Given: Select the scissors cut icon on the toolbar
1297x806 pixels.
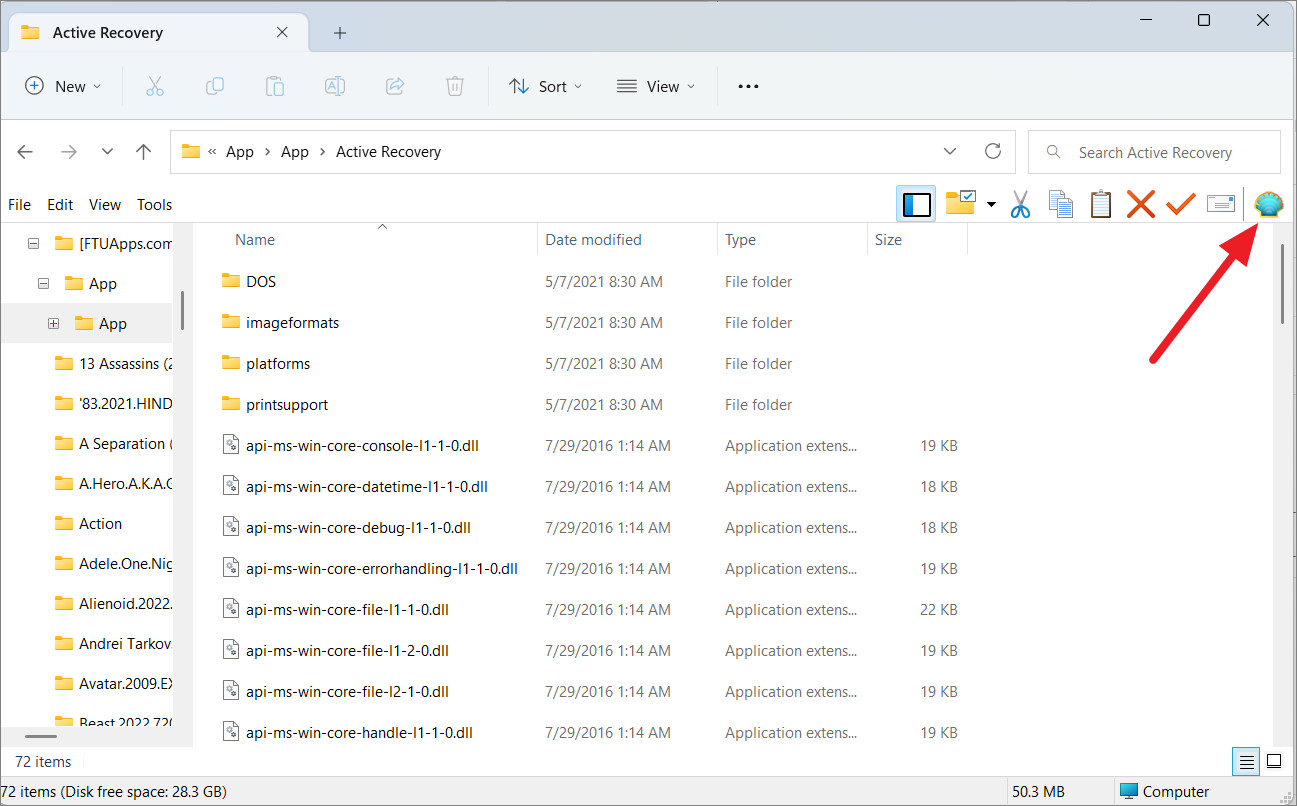Looking at the screenshot, I should point(1020,204).
